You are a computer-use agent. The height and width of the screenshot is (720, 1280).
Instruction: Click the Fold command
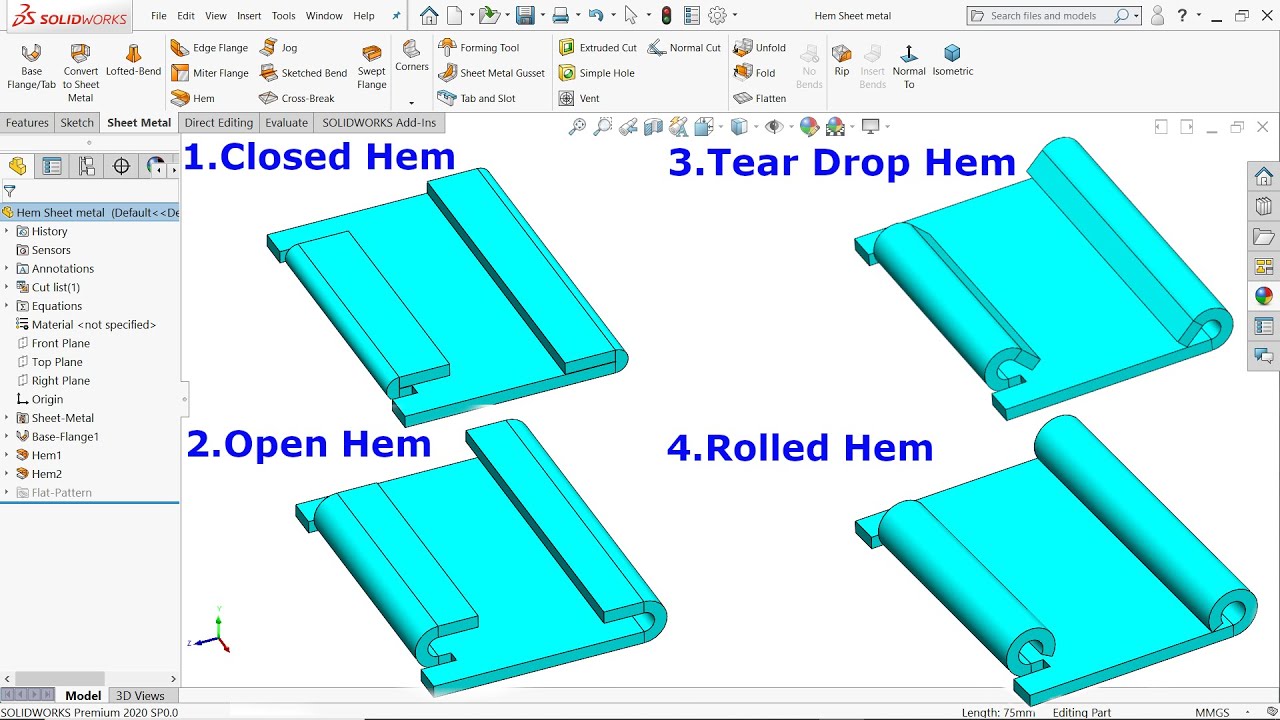(x=755, y=73)
